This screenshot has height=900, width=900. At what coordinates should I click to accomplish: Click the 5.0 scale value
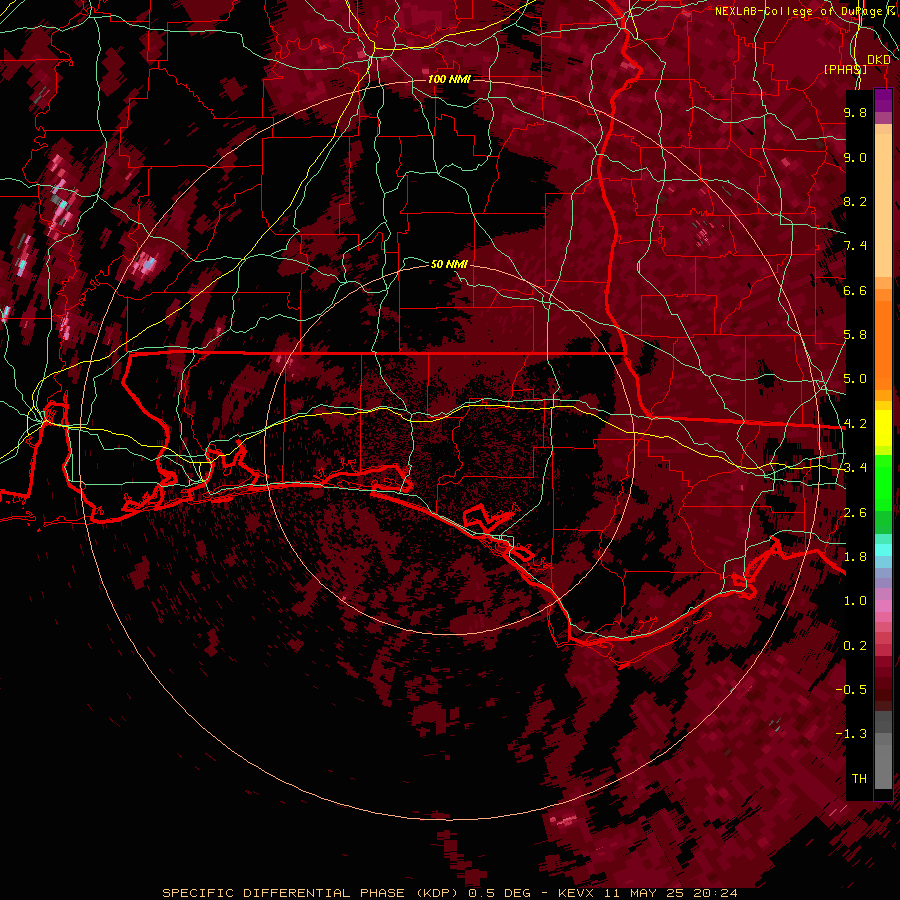point(855,379)
